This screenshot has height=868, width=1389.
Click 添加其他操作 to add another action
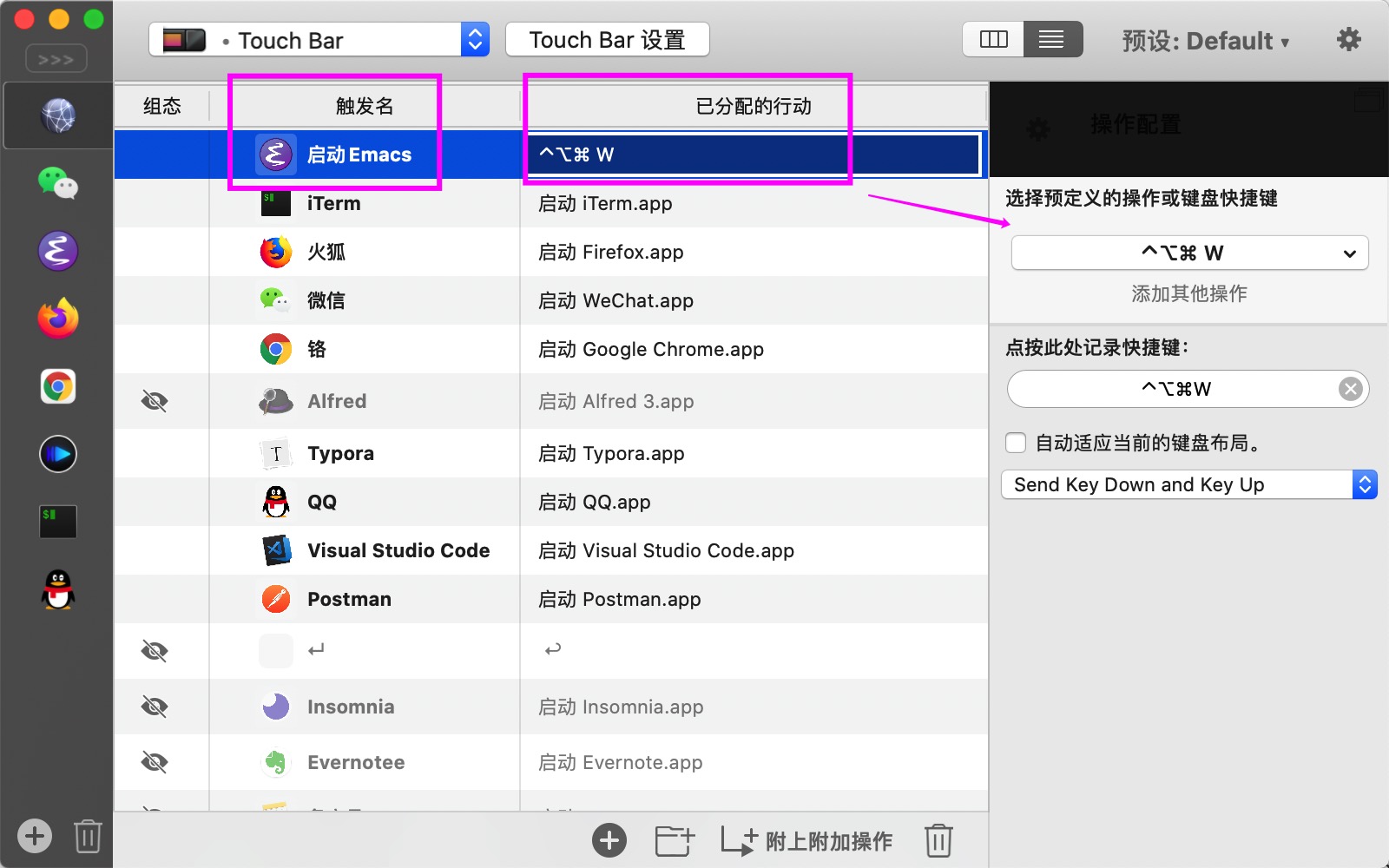[x=1189, y=293]
